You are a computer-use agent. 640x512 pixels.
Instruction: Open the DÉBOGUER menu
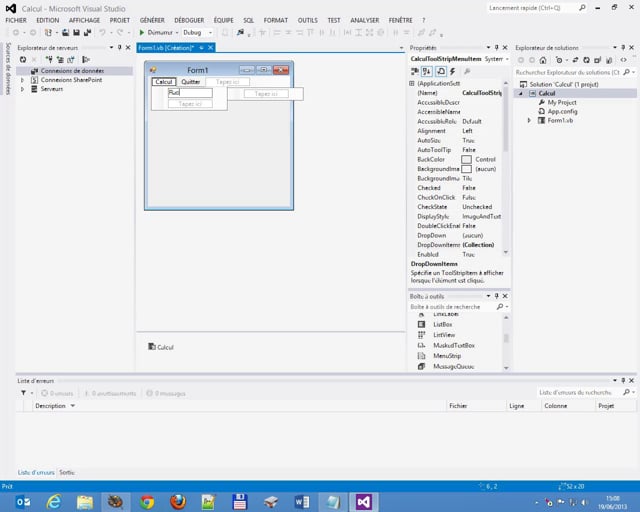(x=189, y=20)
